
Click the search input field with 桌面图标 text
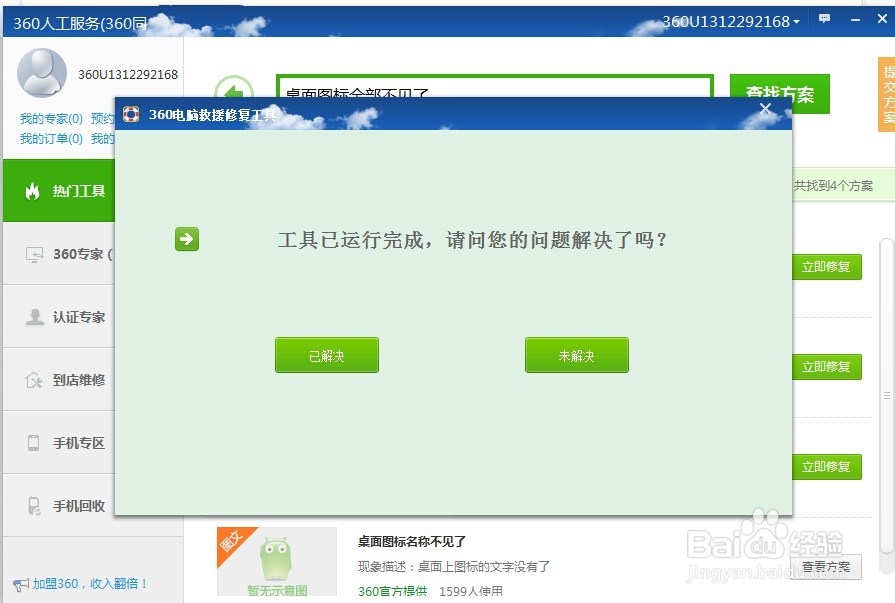coord(495,87)
